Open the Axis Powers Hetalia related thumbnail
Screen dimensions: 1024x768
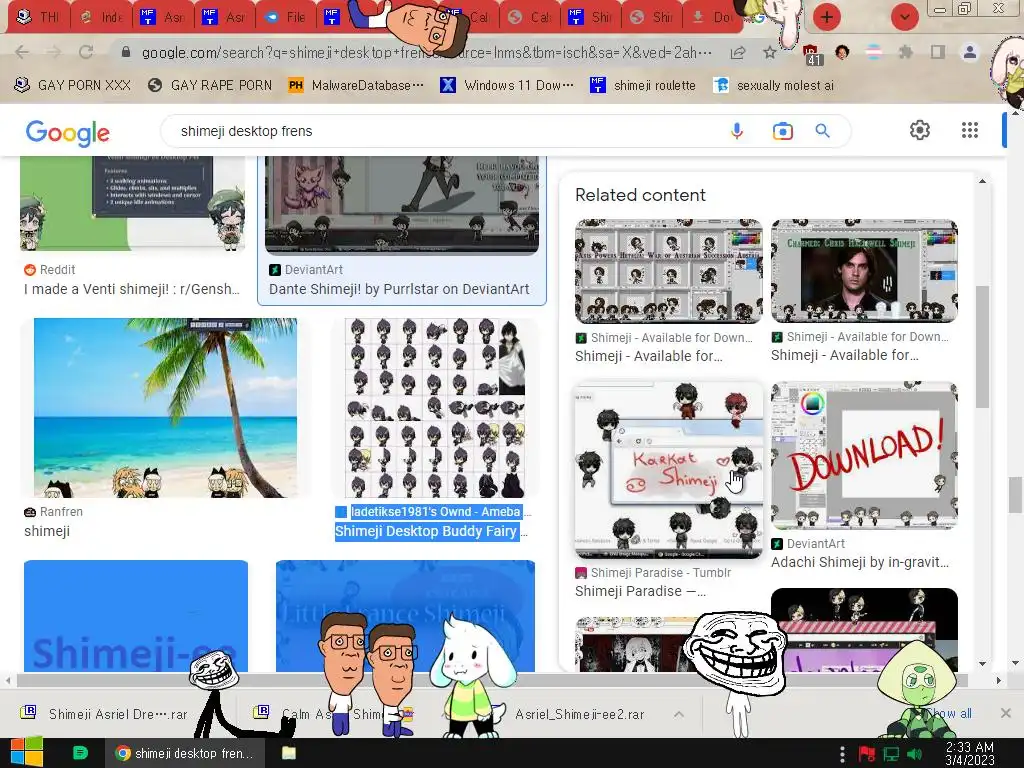[x=668, y=271]
